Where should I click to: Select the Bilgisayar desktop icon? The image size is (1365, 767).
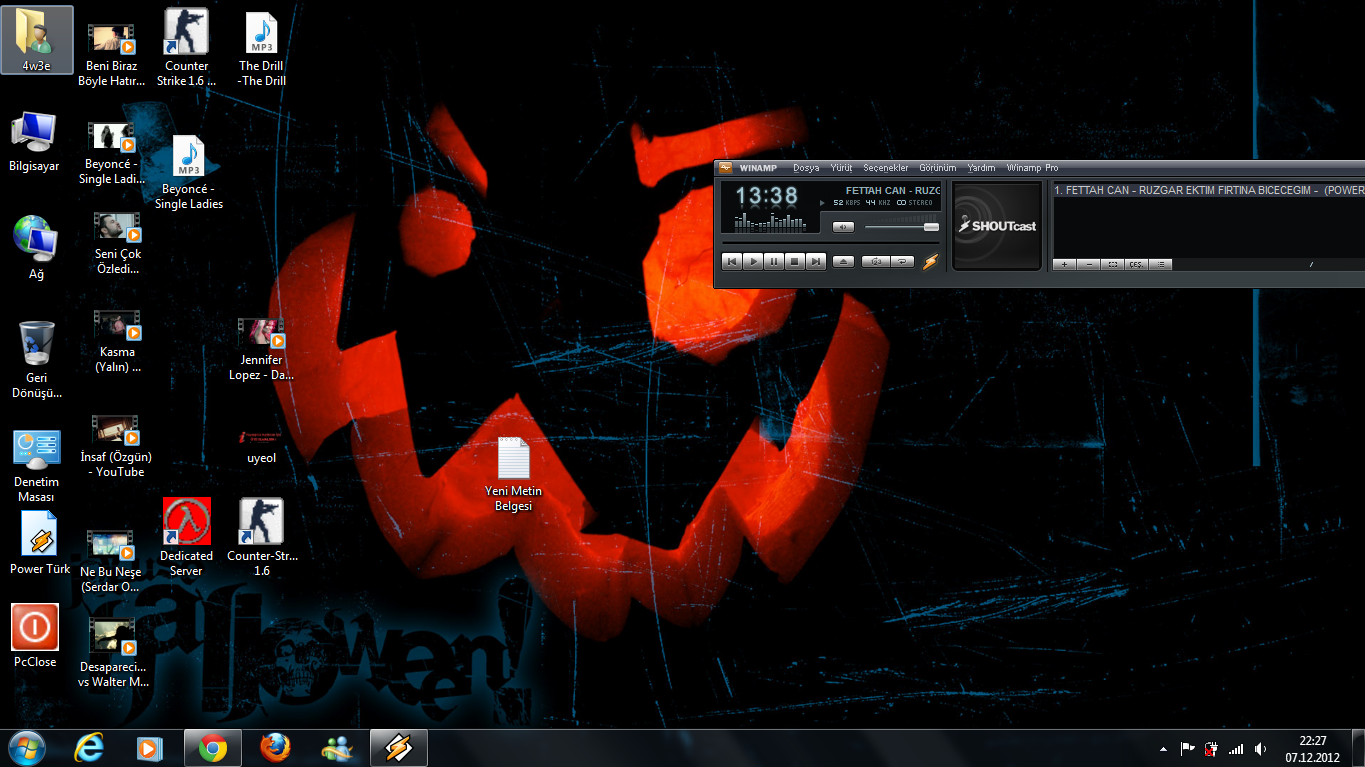pos(34,142)
